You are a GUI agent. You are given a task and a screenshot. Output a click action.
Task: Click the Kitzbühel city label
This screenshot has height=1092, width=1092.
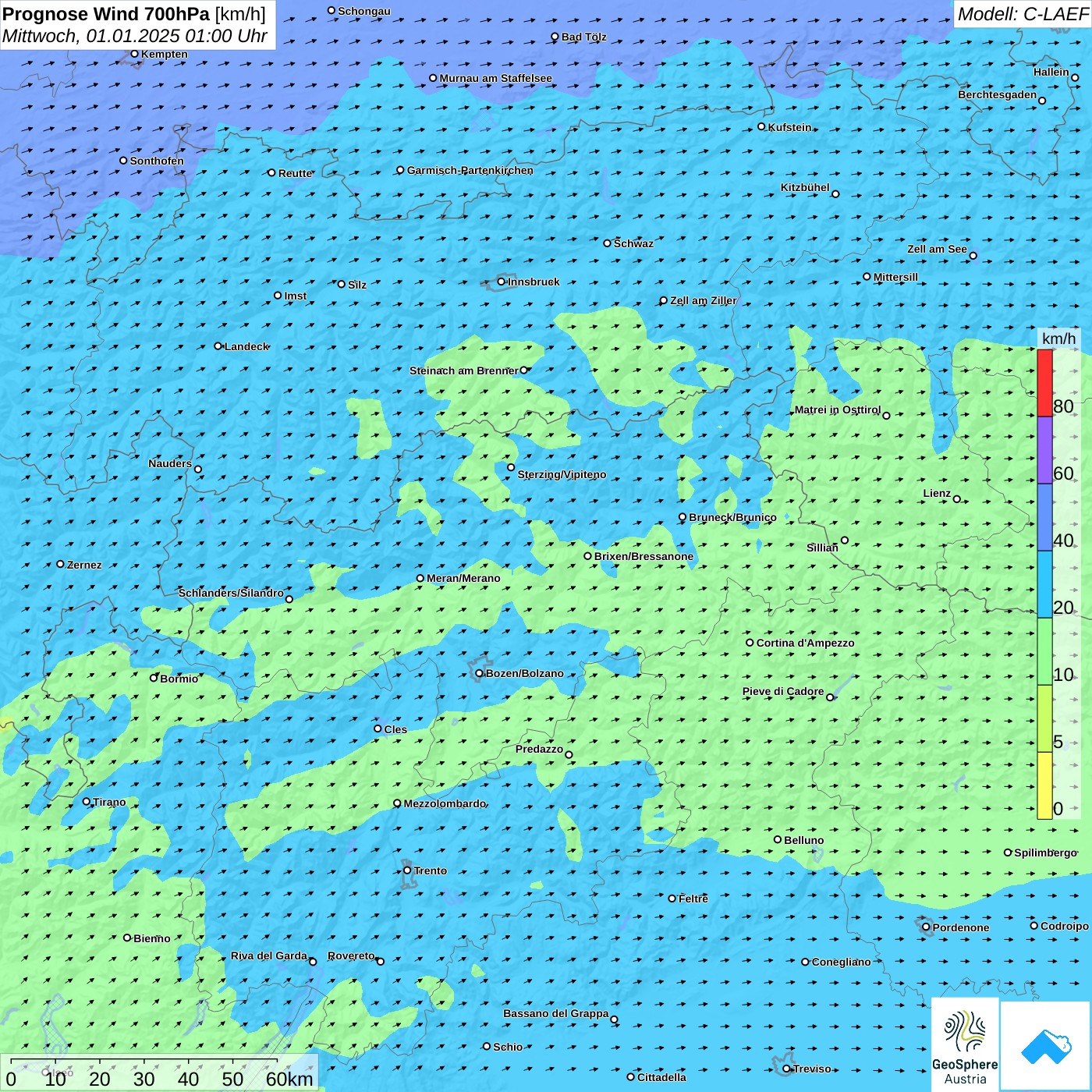pos(805,187)
